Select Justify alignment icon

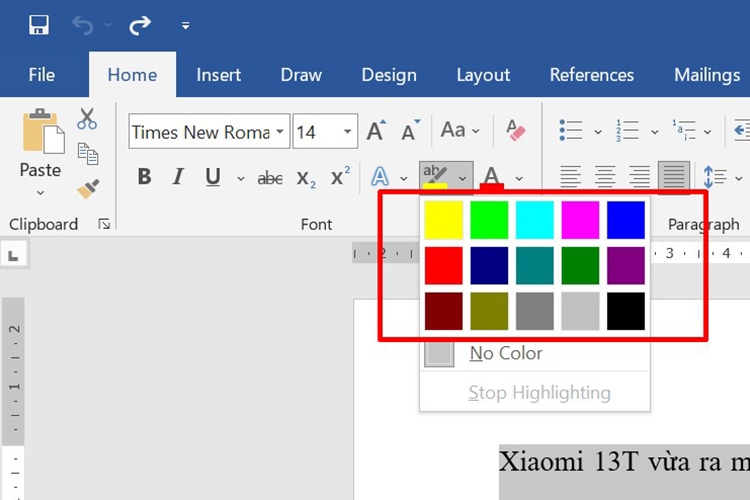coord(674,176)
